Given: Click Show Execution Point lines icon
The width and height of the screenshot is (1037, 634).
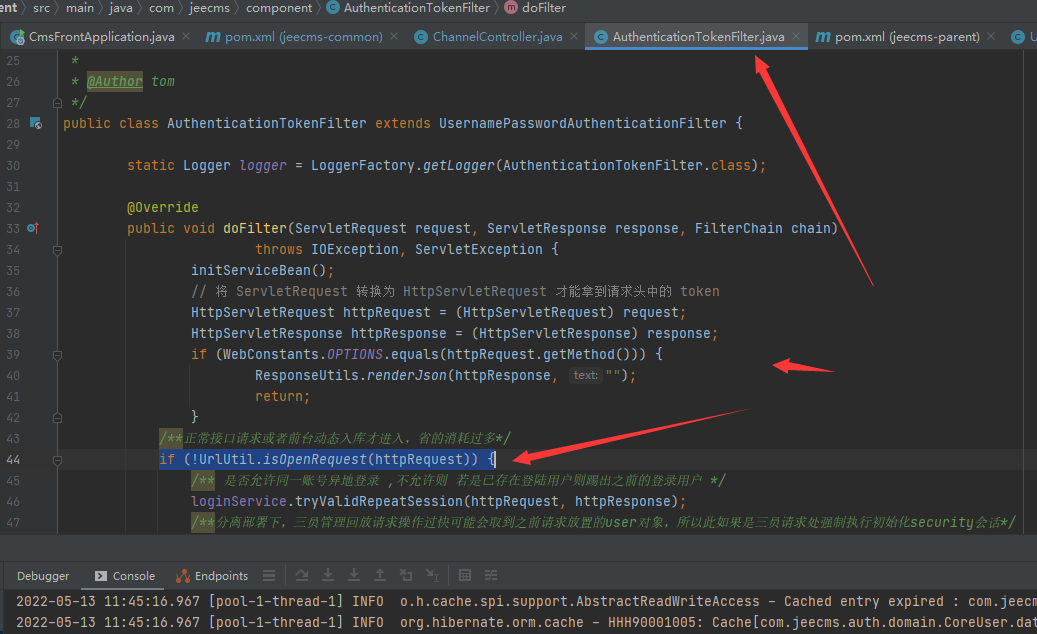Looking at the screenshot, I should 269,575.
